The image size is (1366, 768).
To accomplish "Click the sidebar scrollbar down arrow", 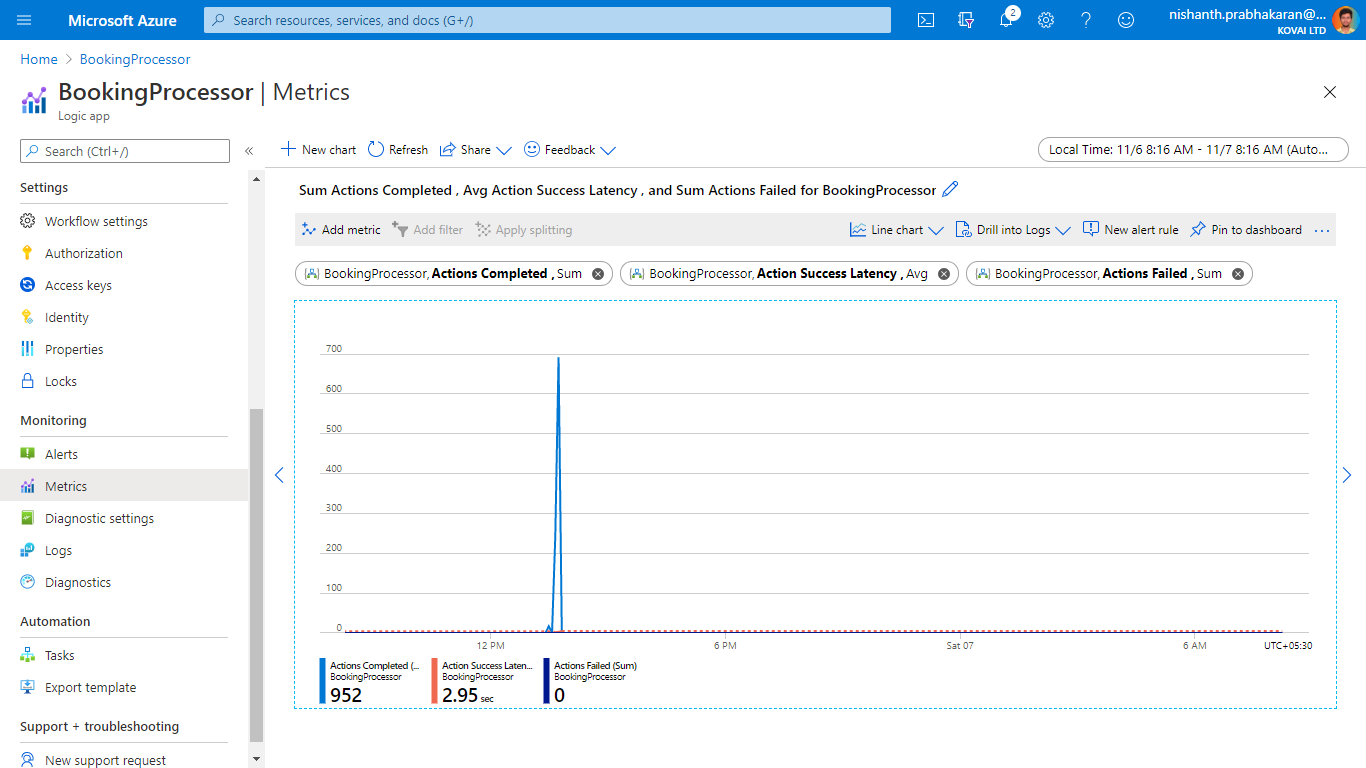I will pyautogui.click(x=256, y=759).
